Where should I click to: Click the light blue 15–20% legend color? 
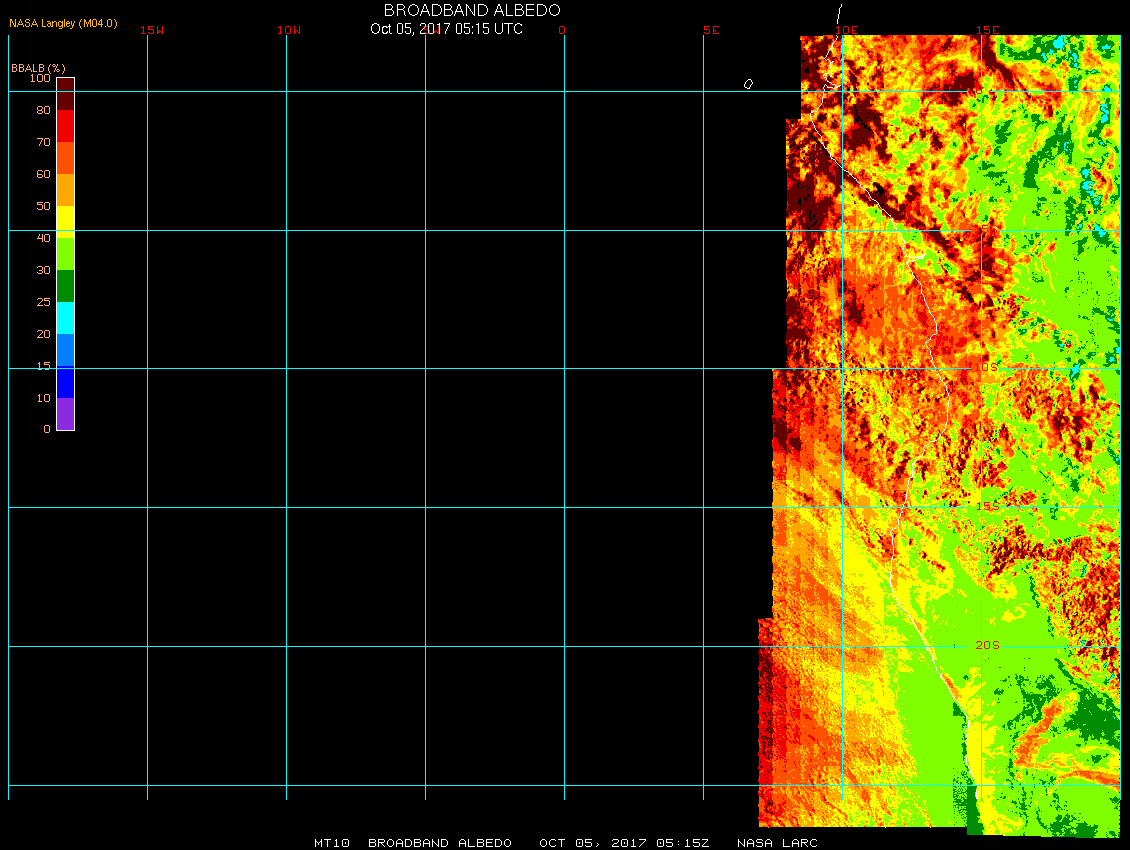[x=66, y=350]
